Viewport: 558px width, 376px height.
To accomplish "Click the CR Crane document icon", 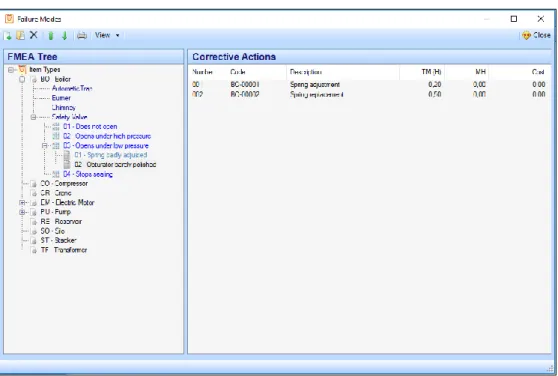I will pos(34,193).
